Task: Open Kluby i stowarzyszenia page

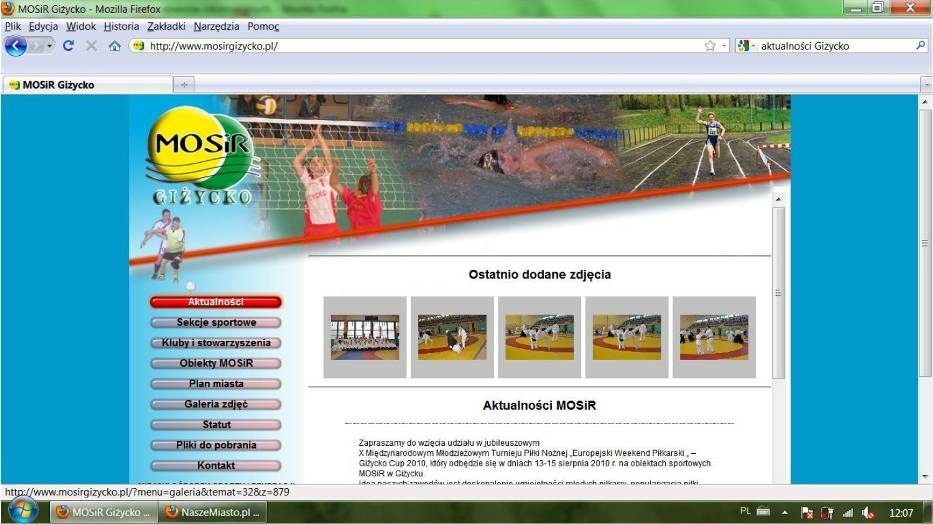Action: (216, 343)
